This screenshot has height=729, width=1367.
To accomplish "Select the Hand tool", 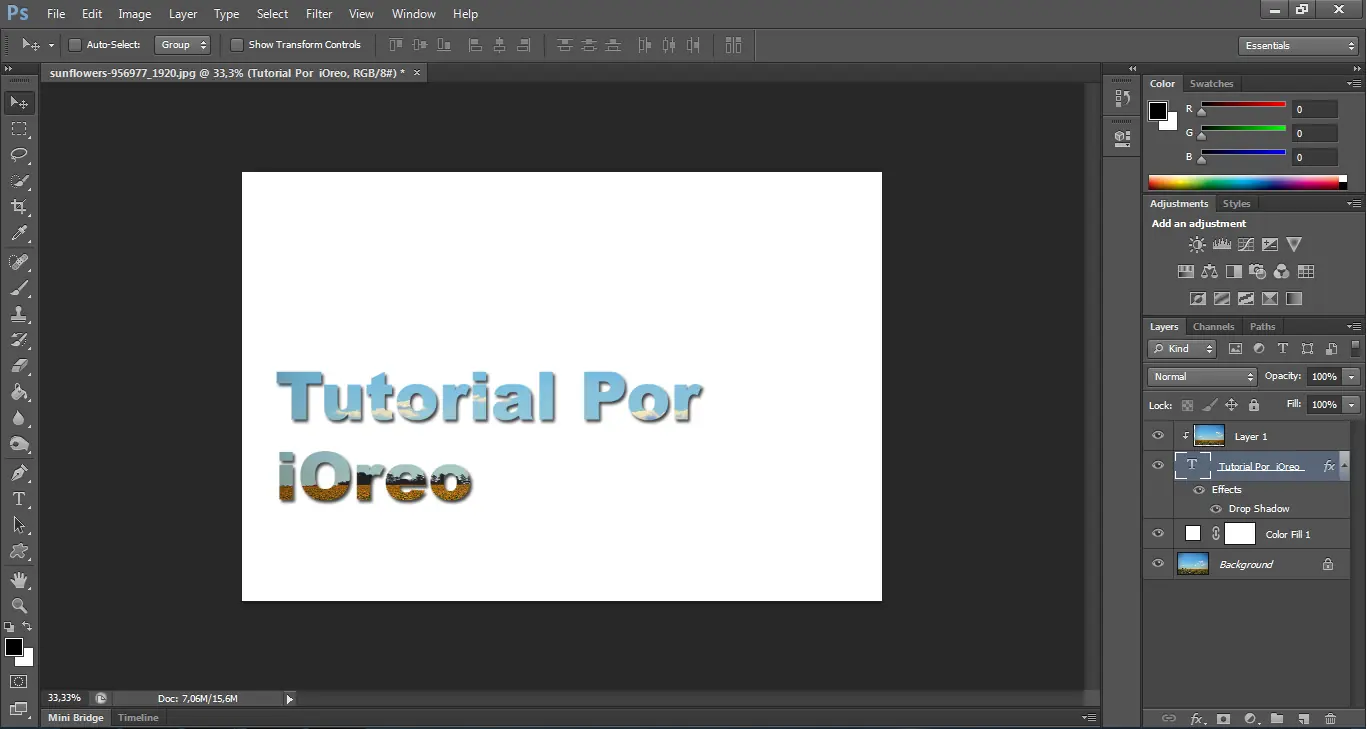I will (19, 580).
